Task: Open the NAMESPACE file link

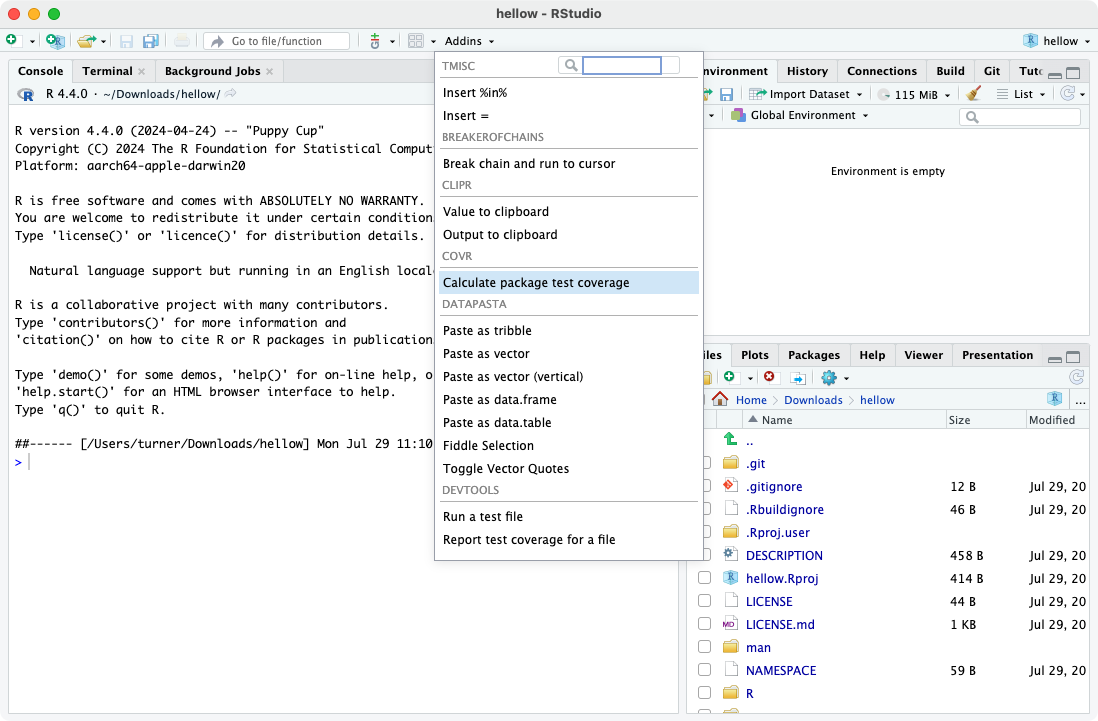Action: tap(780, 670)
